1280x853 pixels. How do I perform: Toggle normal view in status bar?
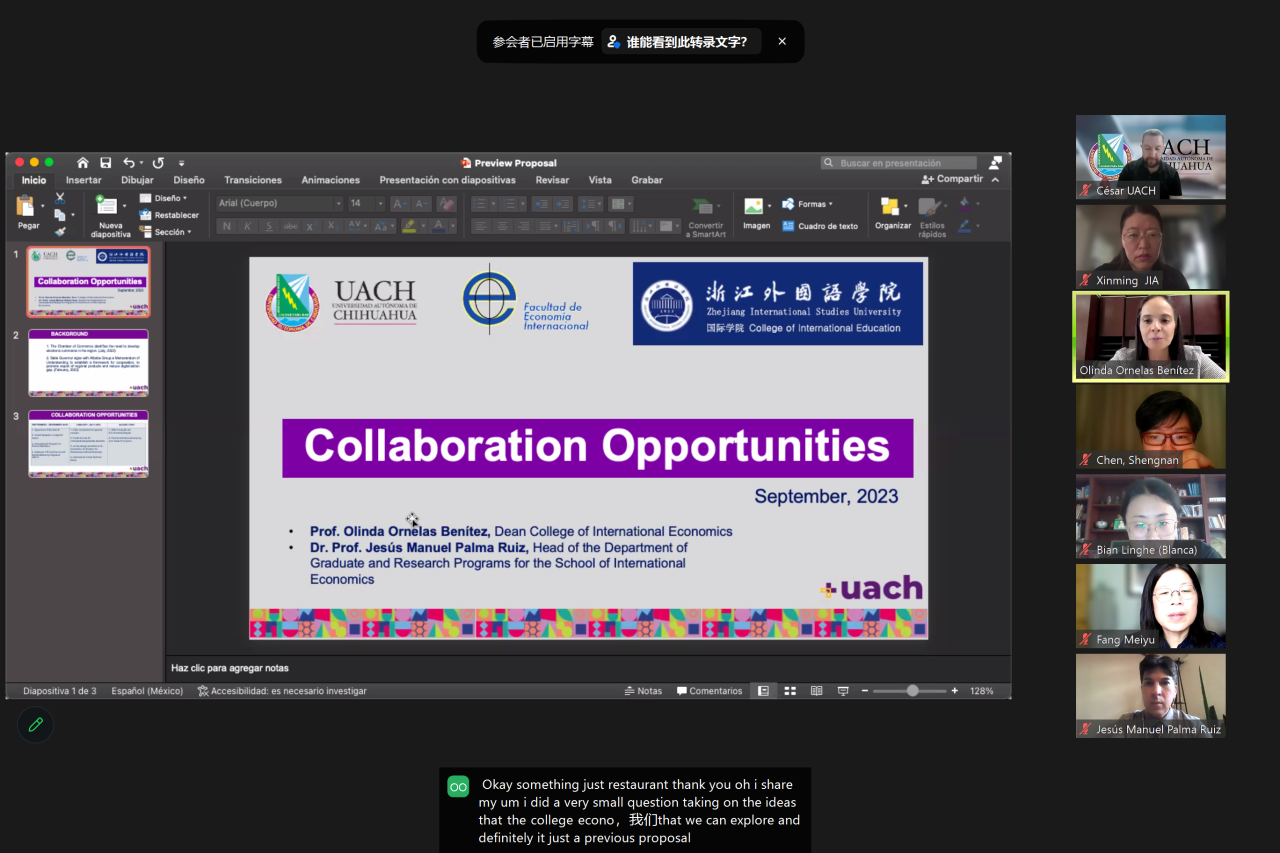(x=763, y=691)
